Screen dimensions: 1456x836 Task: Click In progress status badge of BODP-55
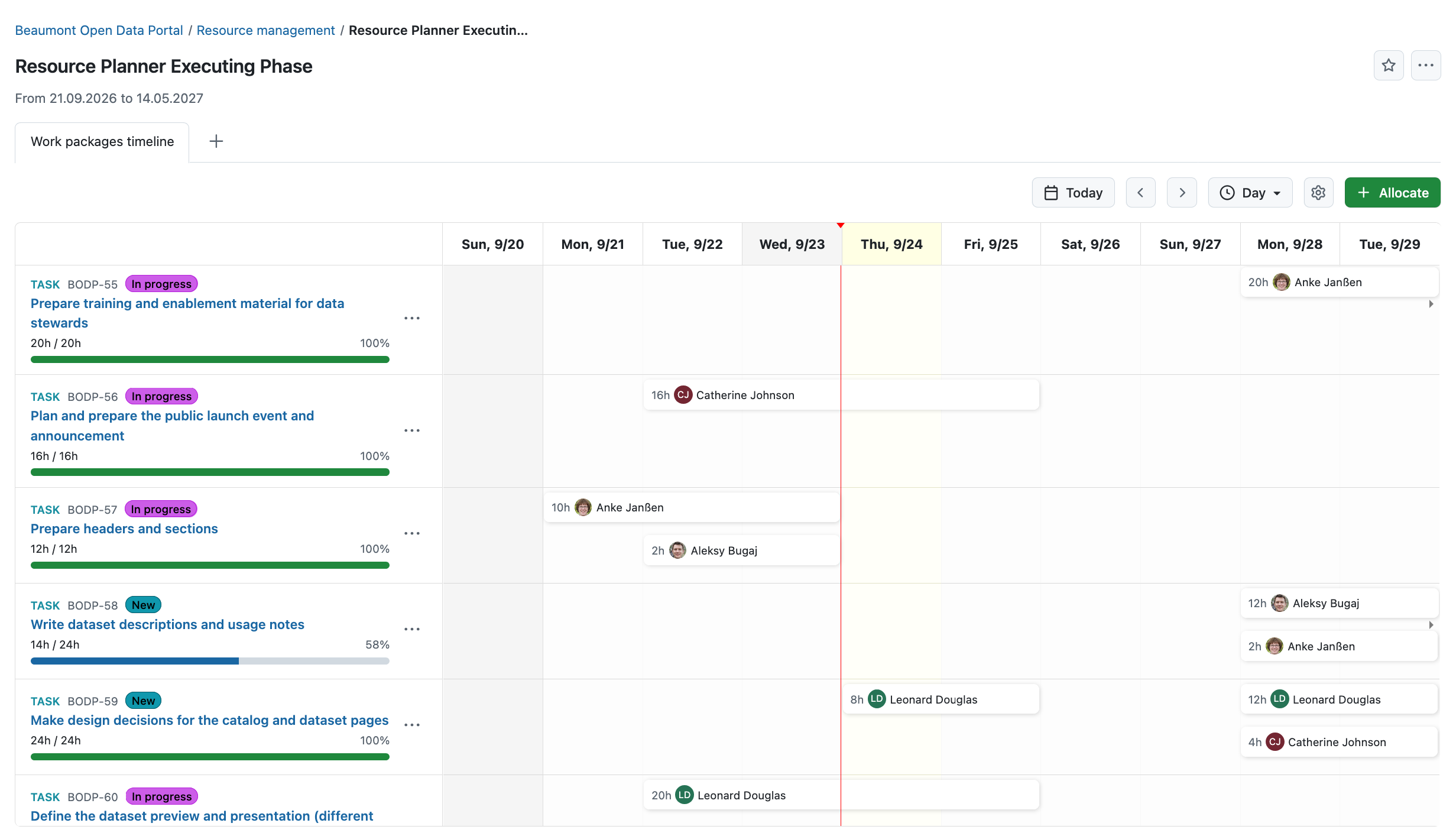click(x=161, y=284)
